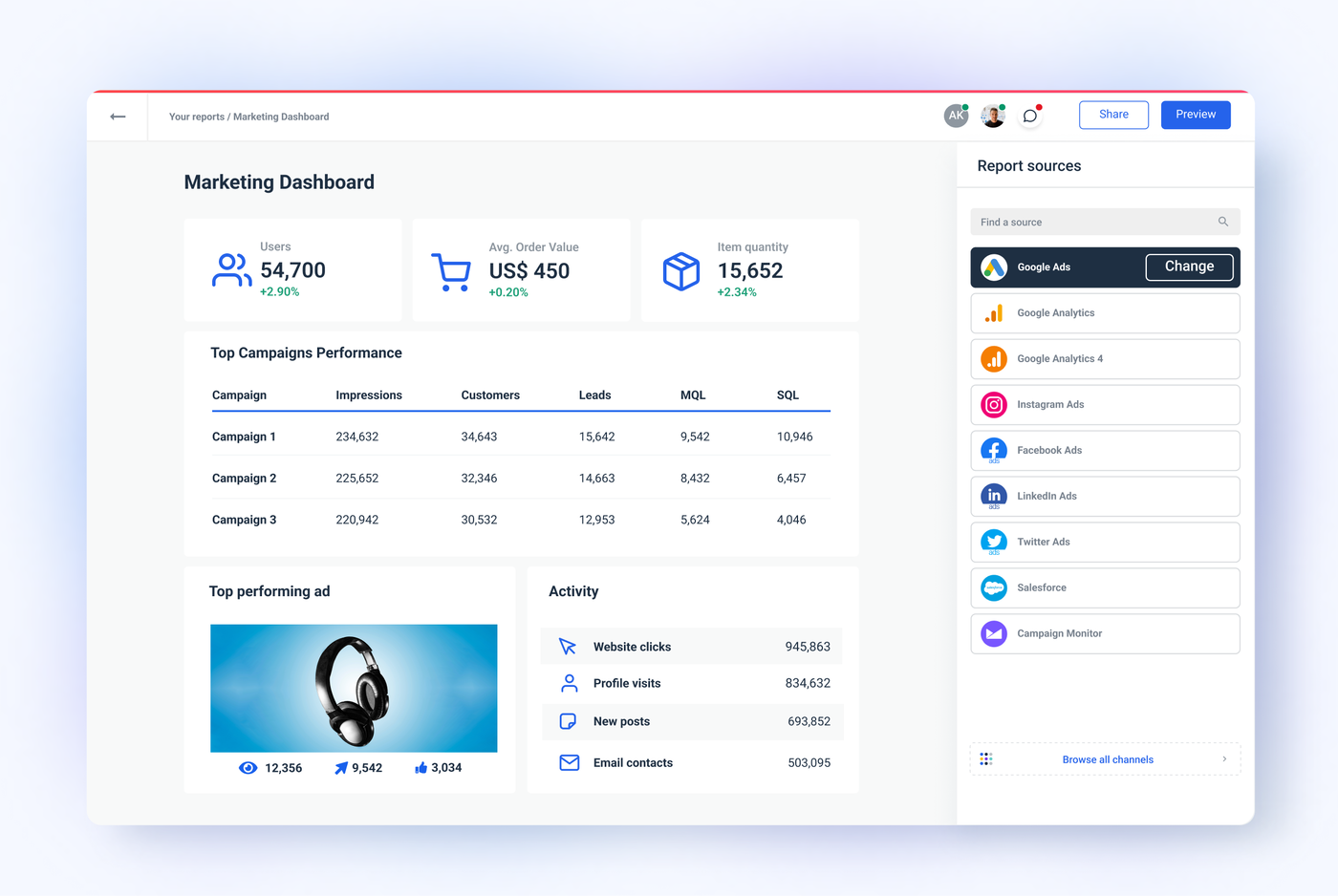Change the Google Ads data source
Screen dimensions: 1338x896
[1189, 267]
